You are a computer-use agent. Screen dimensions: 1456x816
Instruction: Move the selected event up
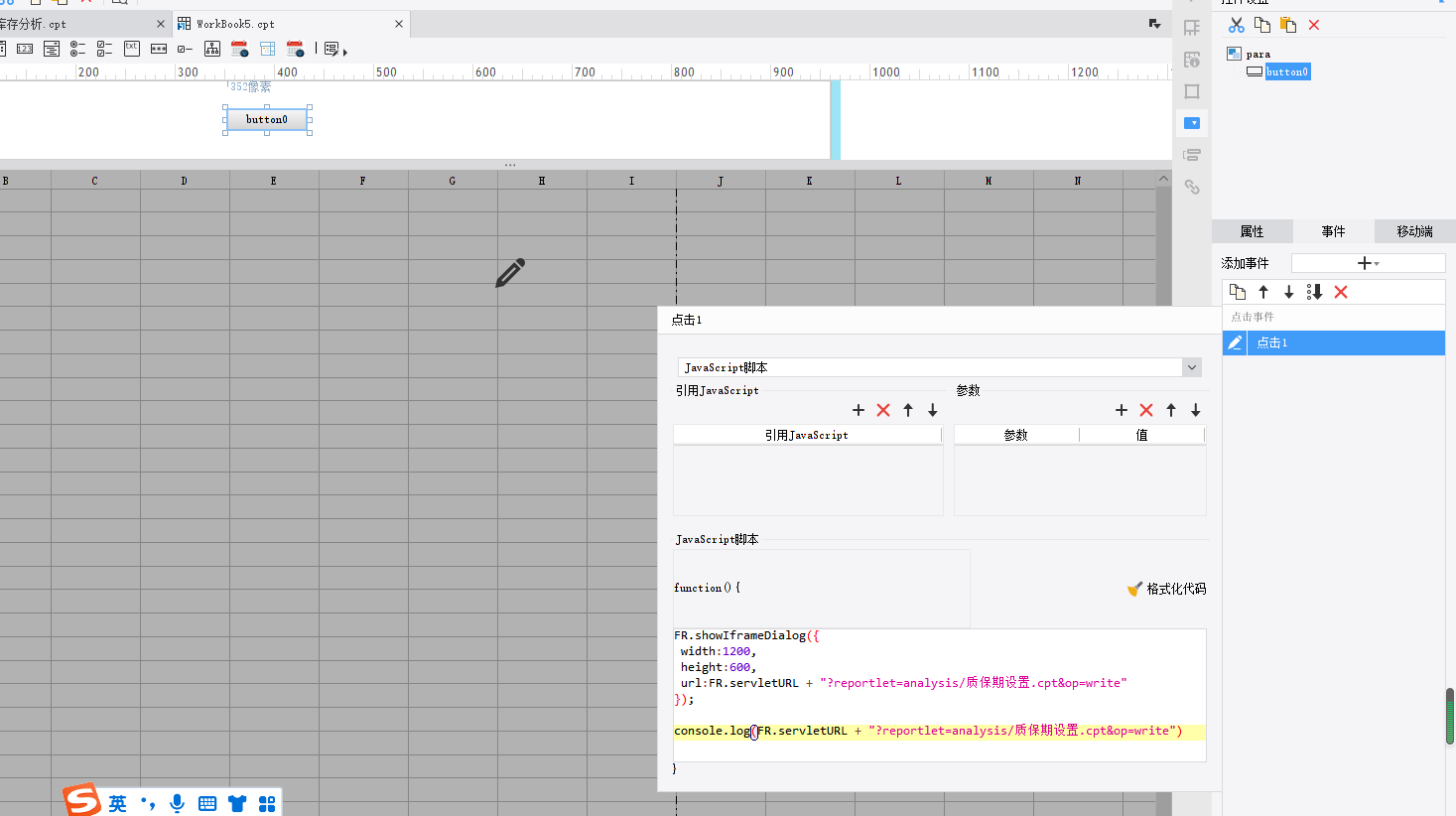coord(1263,292)
